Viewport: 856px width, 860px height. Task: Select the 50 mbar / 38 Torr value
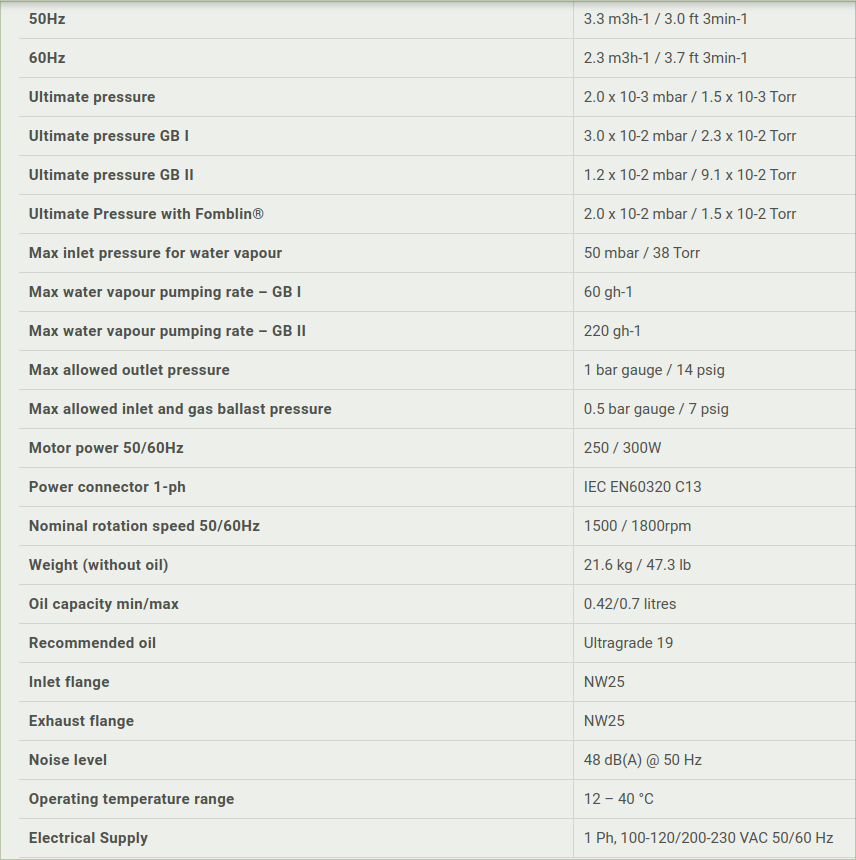pos(642,253)
